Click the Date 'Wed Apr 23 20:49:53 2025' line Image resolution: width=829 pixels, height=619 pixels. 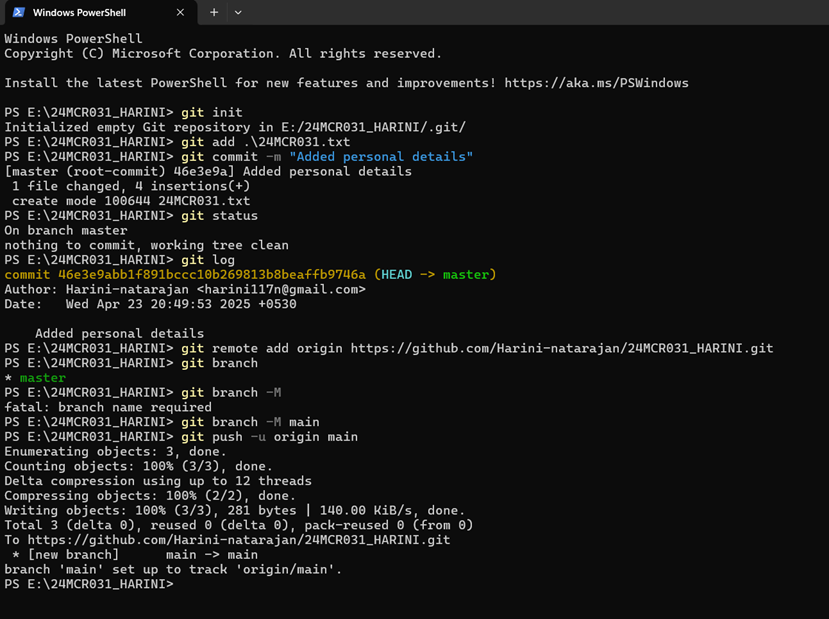(x=150, y=304)
